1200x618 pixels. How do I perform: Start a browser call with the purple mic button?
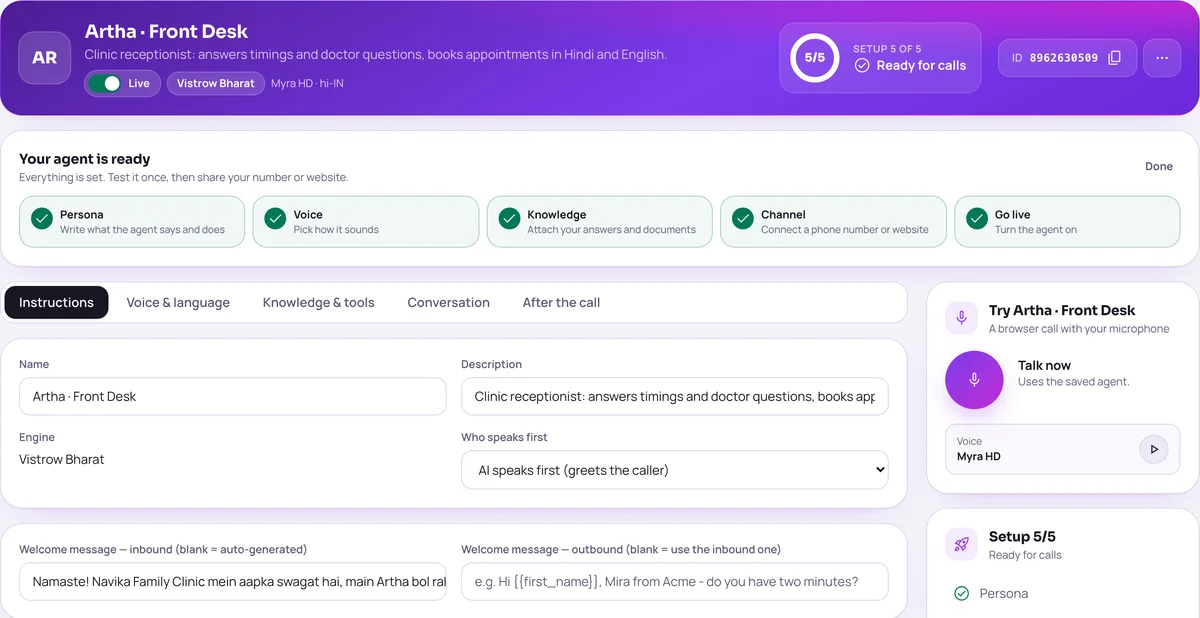pos(974,380)
